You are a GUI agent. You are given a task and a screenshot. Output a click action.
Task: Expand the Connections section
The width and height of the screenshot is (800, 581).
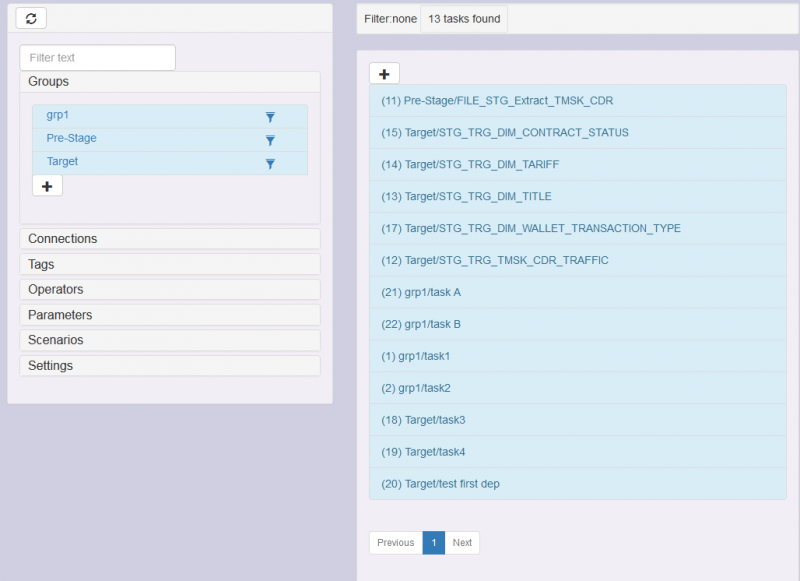pos(170,239)
